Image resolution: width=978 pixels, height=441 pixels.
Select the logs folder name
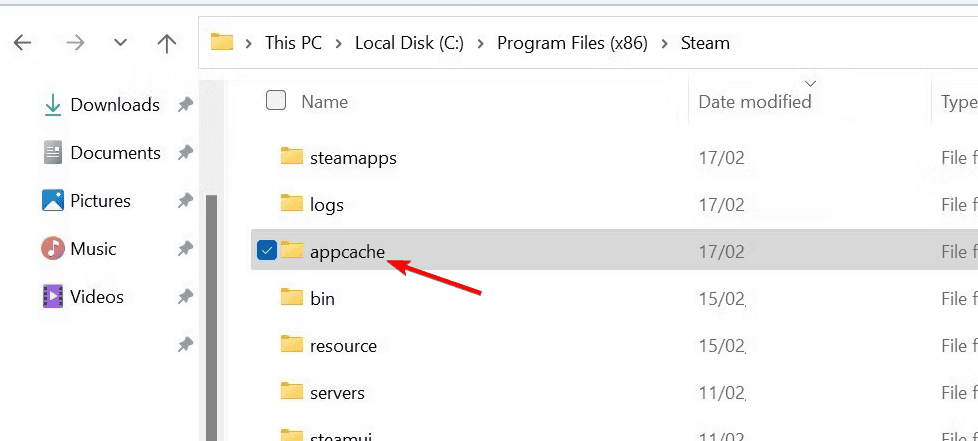(x=327, y=205)
